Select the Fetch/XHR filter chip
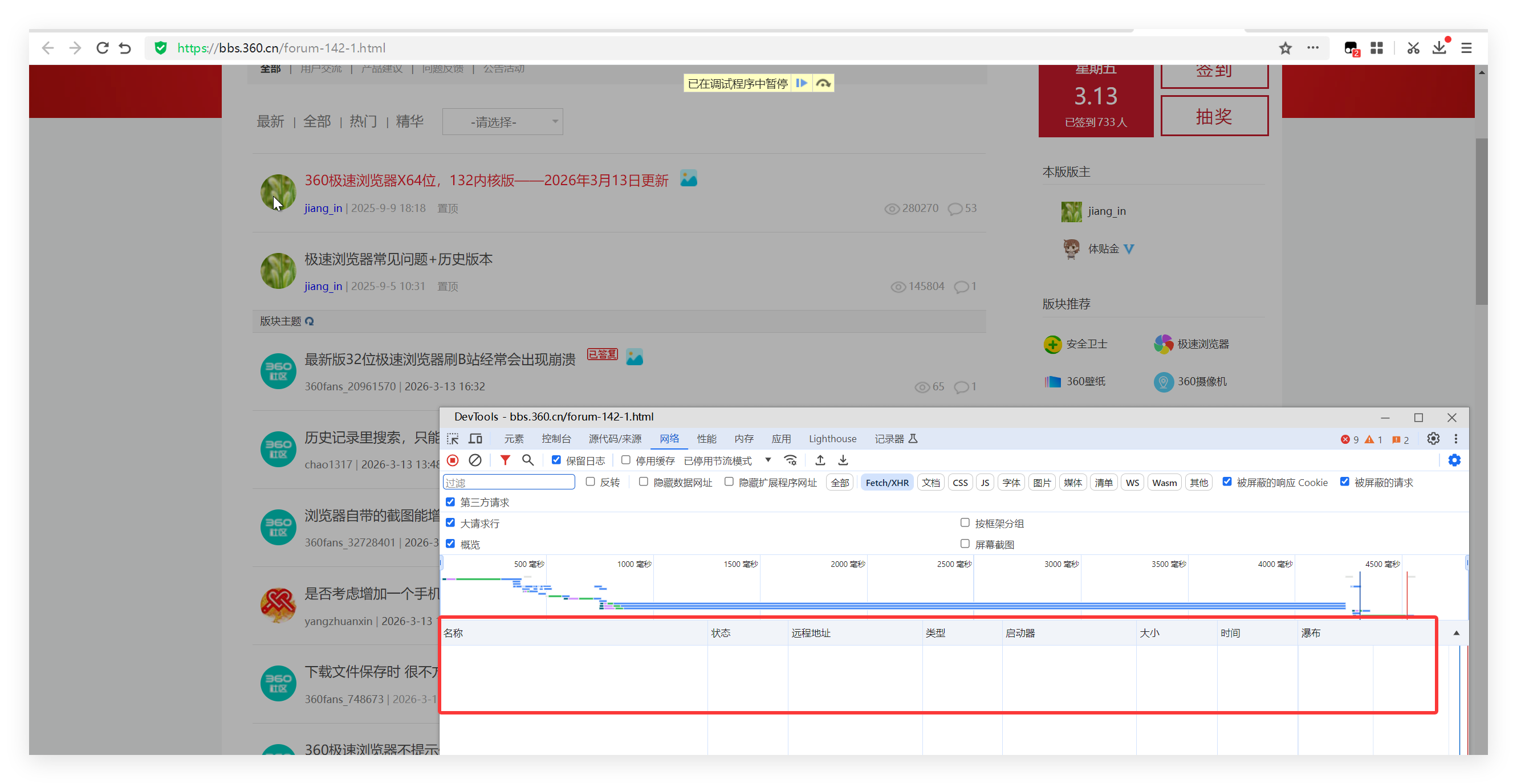 (x=887, y=483)
